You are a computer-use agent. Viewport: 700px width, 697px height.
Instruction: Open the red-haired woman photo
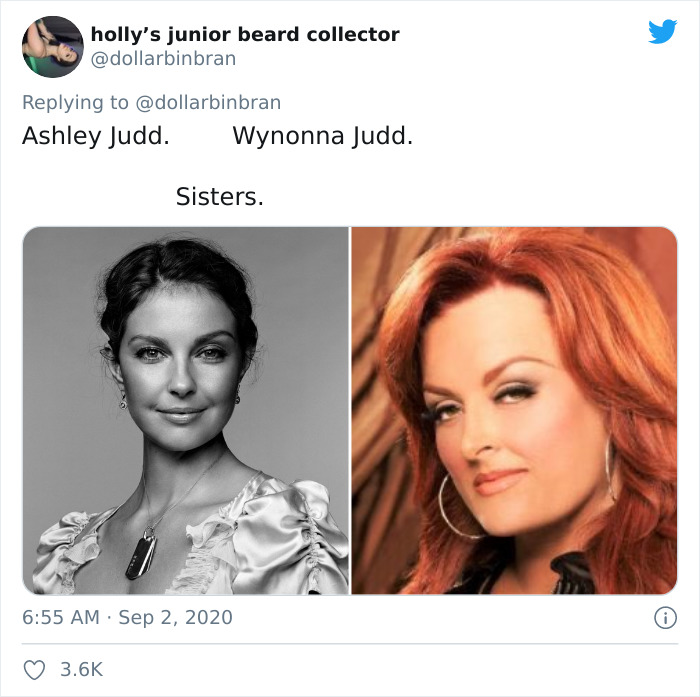tap(514, 411)
